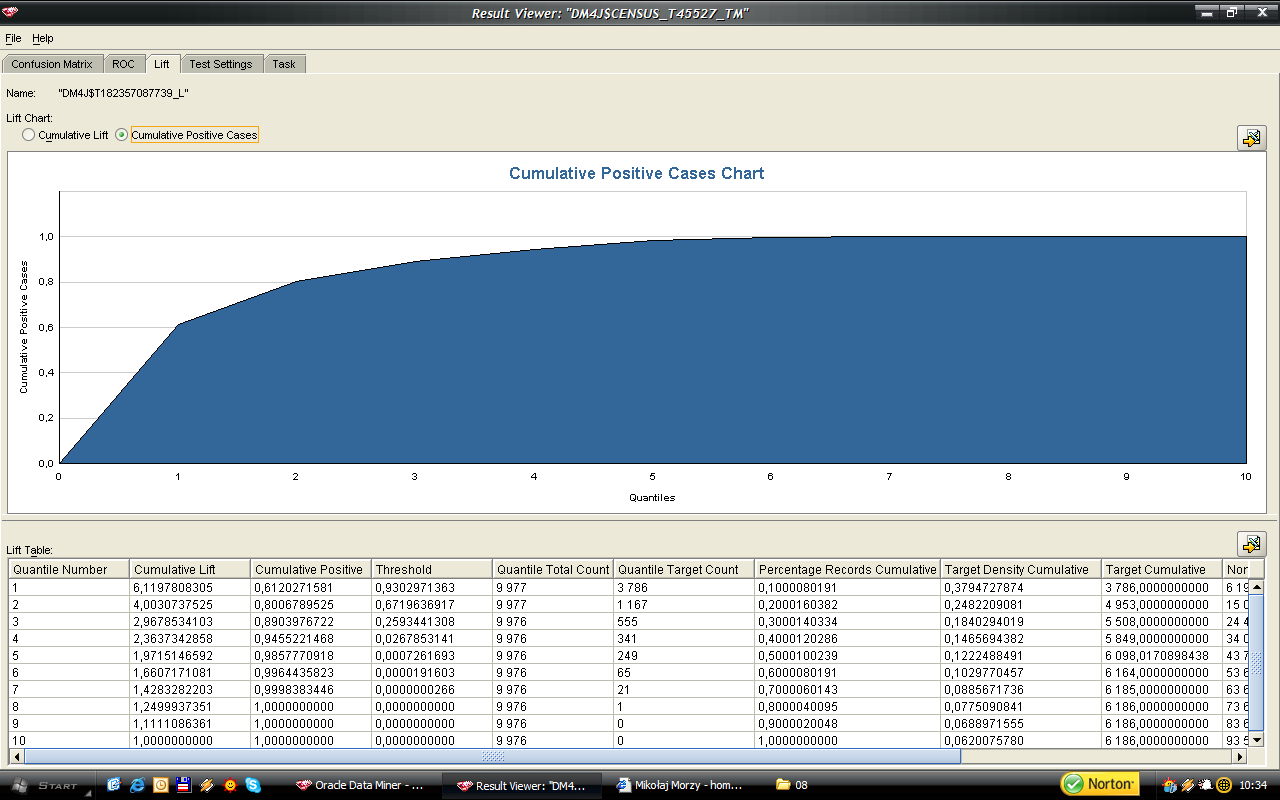Open the File menu
Viewport: 1280px width, 800px height.
click(x=13, y=38)
